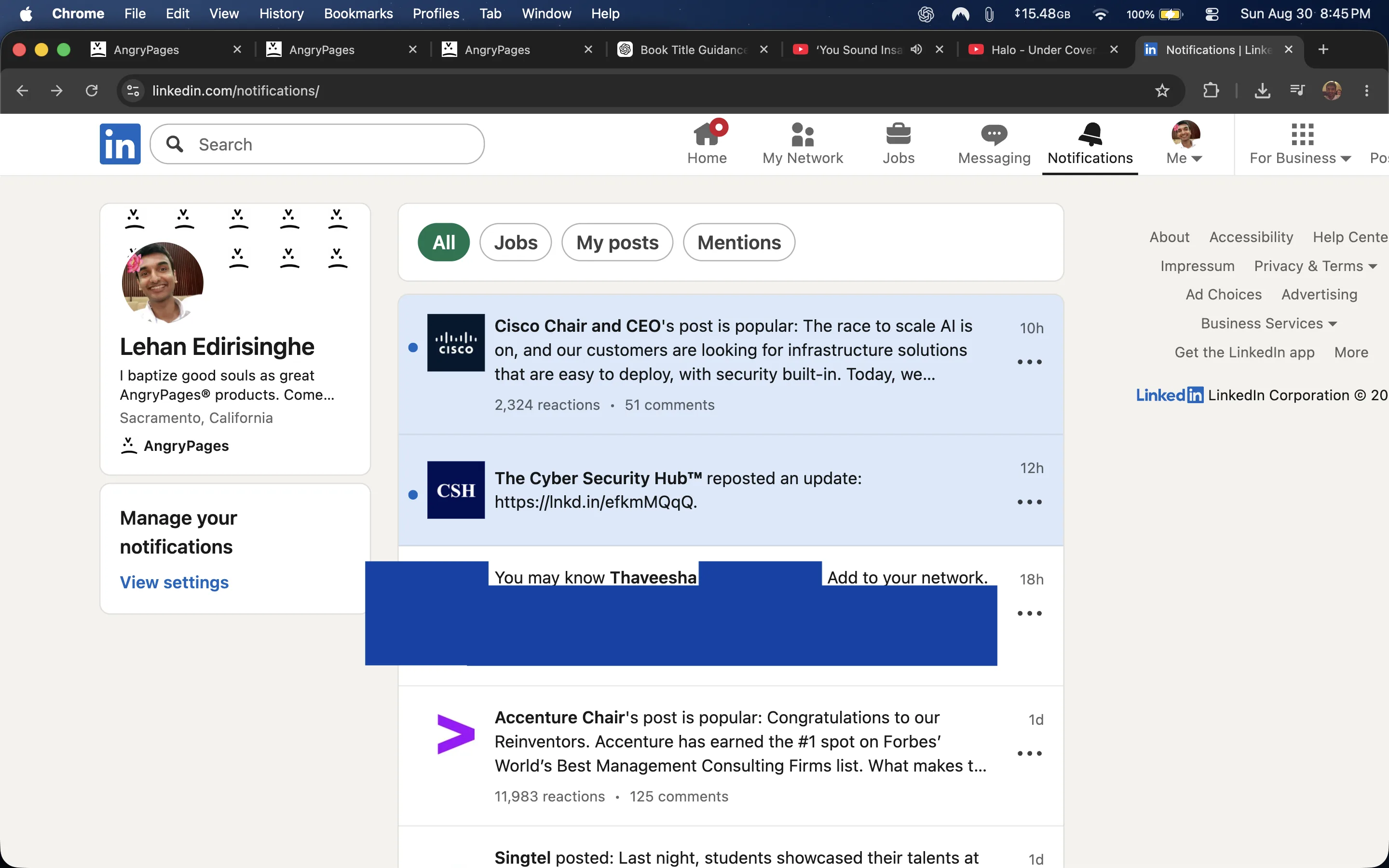
Task: Open Chrome downloads icon
Action: pos(1262,91)
